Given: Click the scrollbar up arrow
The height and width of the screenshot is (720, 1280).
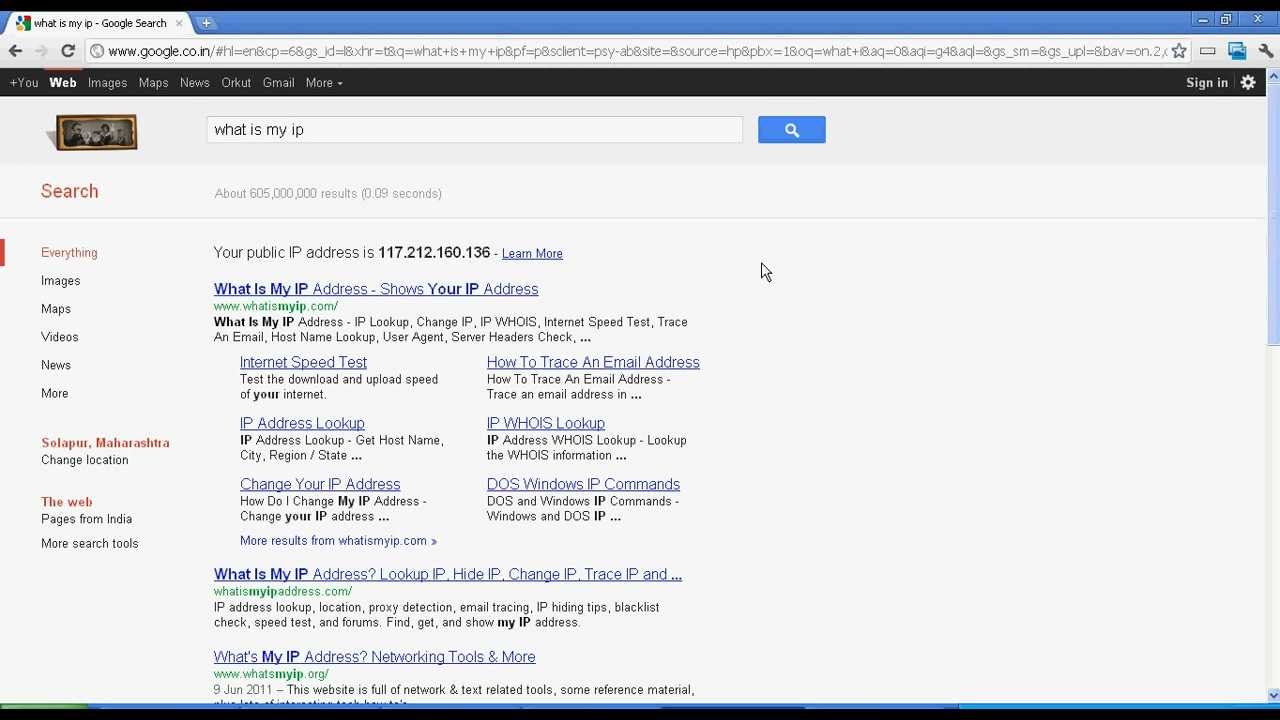Looking at the screenshot, I should pyautogui.click(x=1273, y=76).
